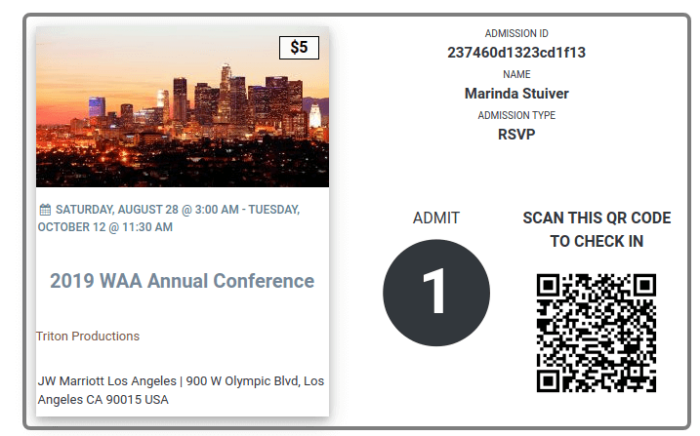Click the JW Marriott Los Angeles venue address
Screen dimensions: 700x436
pos(181,390)
